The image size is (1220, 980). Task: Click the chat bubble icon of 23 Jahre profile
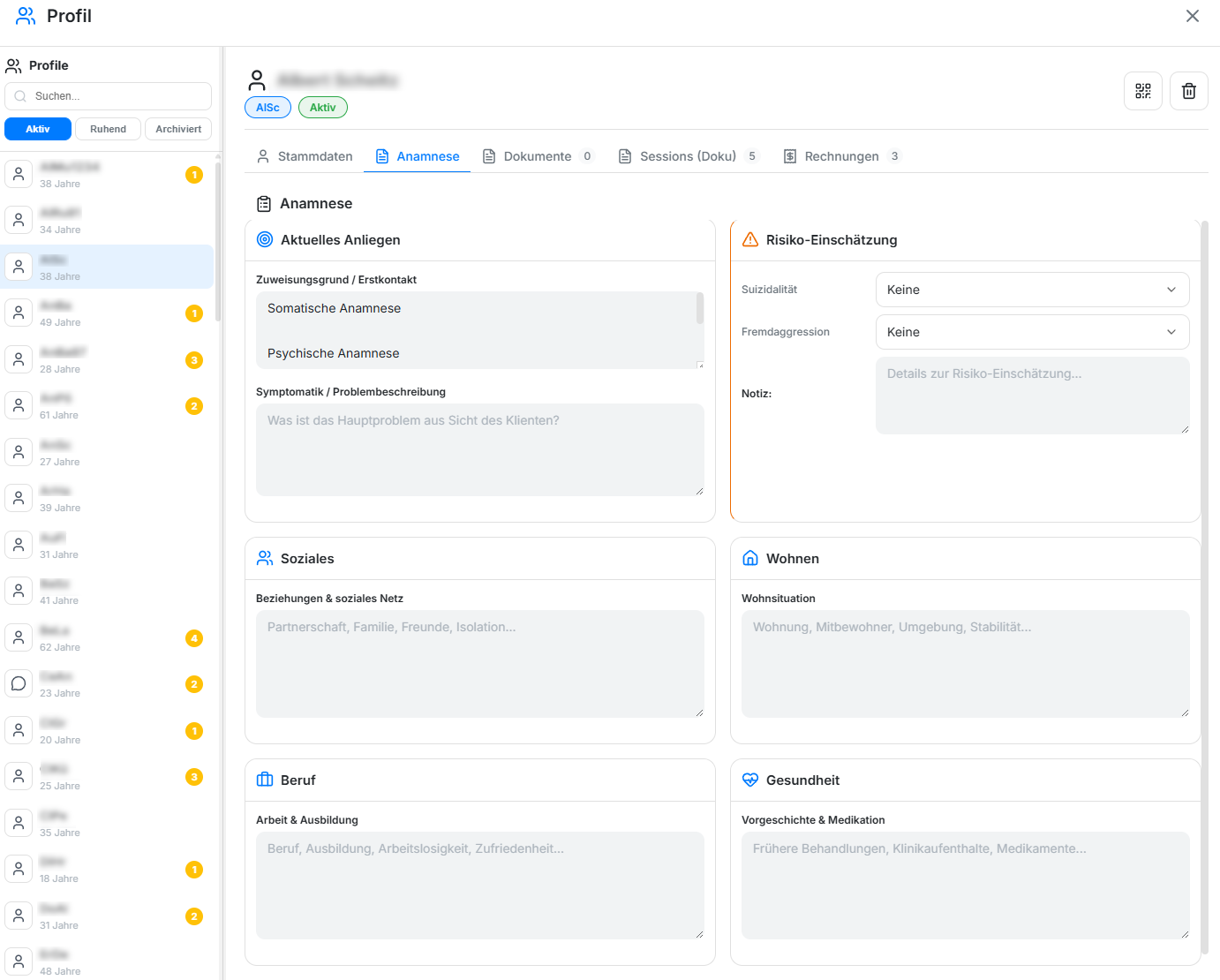(x=19, y=683)
